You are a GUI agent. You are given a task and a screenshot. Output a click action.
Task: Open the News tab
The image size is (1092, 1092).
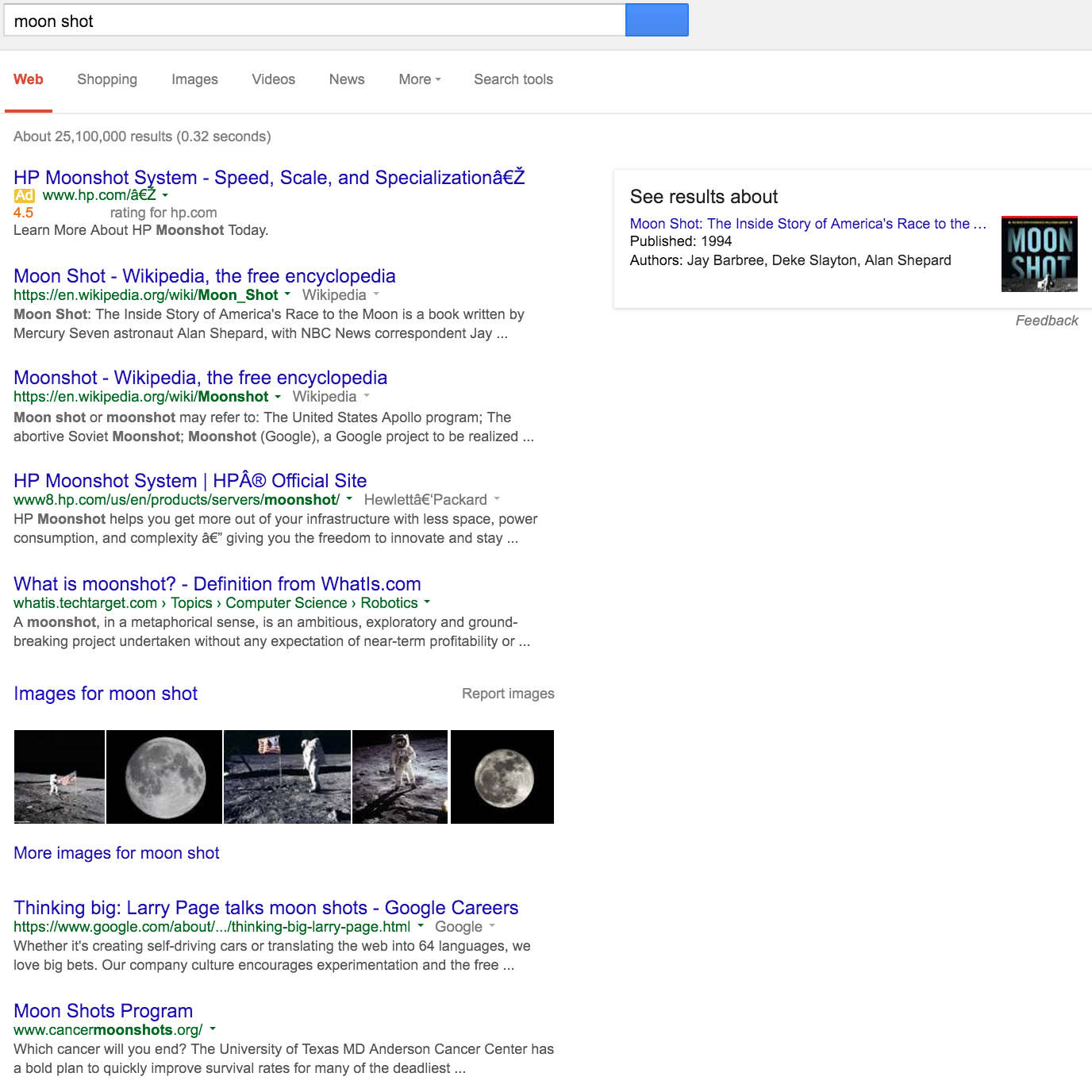click(x=347, y=79)
